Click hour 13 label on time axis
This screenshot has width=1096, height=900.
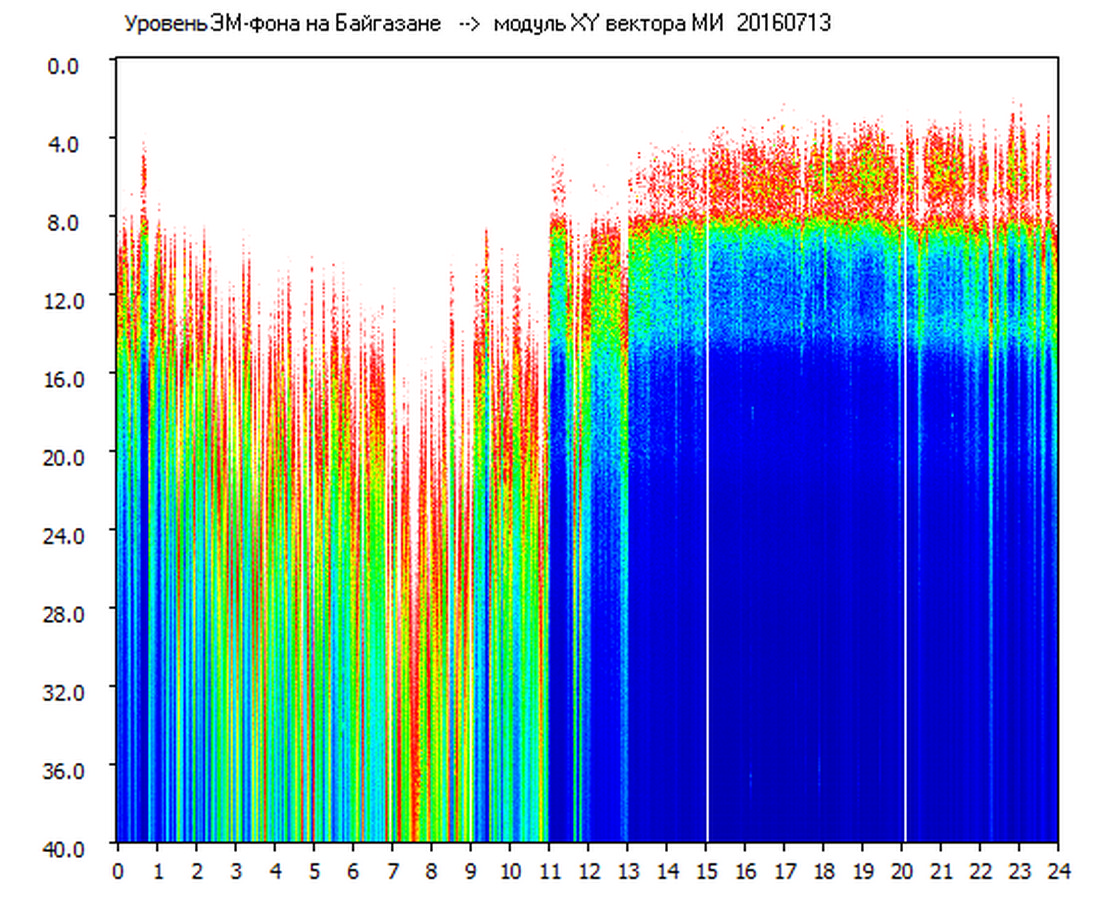627,871
